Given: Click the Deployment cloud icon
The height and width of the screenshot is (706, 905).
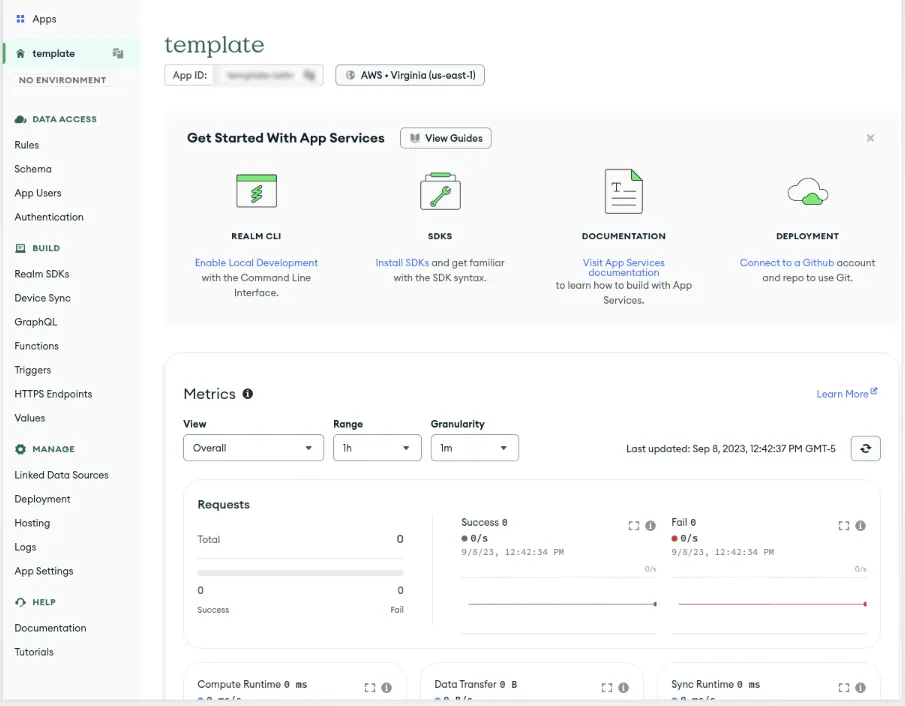Looking at the screenshot, I should pyautogui.click(x=807, y=190).
